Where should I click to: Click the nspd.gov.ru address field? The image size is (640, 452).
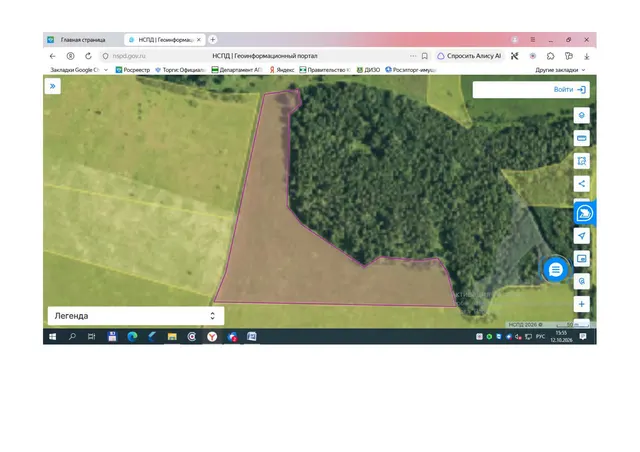pos(129,56)
